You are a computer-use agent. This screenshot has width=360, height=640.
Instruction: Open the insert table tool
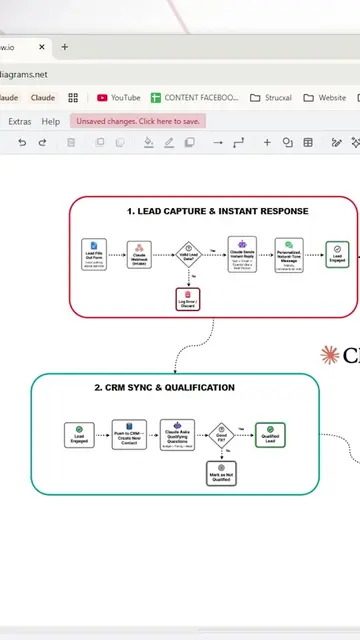308,142
